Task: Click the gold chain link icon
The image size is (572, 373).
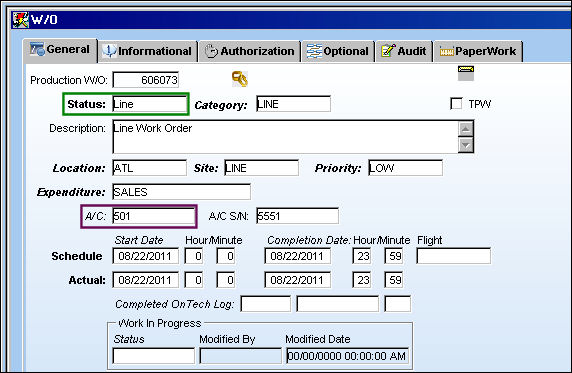Action: [240, 79]
